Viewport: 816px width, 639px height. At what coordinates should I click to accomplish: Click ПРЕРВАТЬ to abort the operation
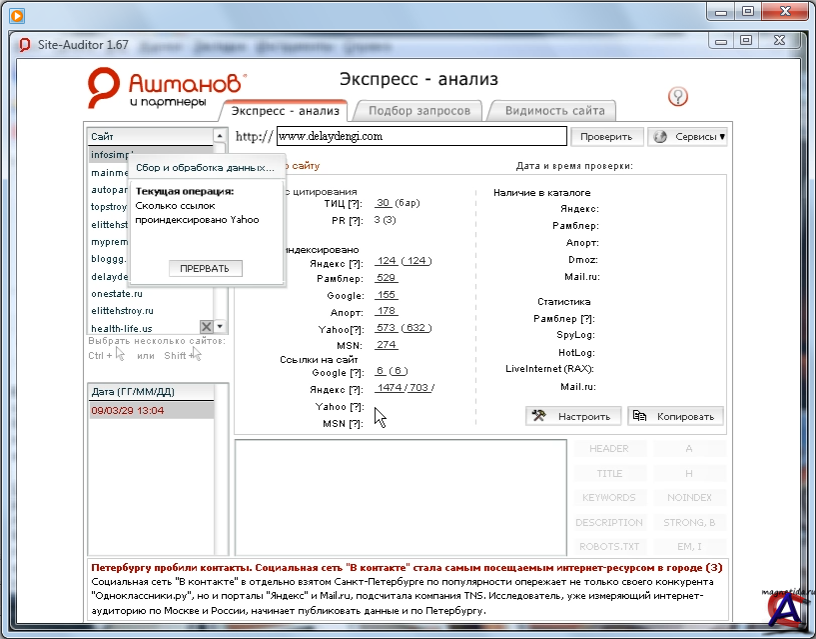[205, 268]
